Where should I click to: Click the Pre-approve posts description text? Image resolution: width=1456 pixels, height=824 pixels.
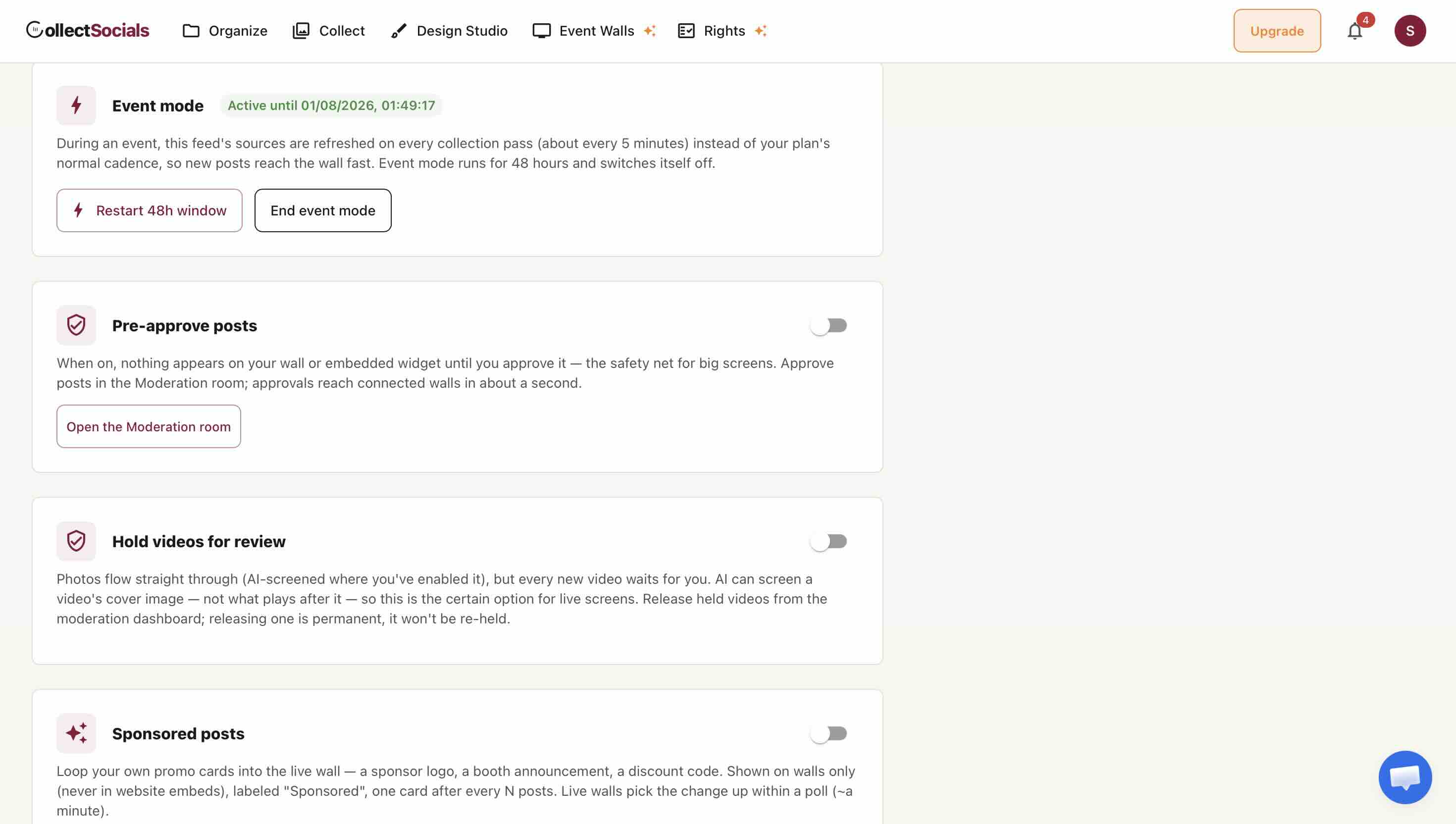tap(445, 373)
